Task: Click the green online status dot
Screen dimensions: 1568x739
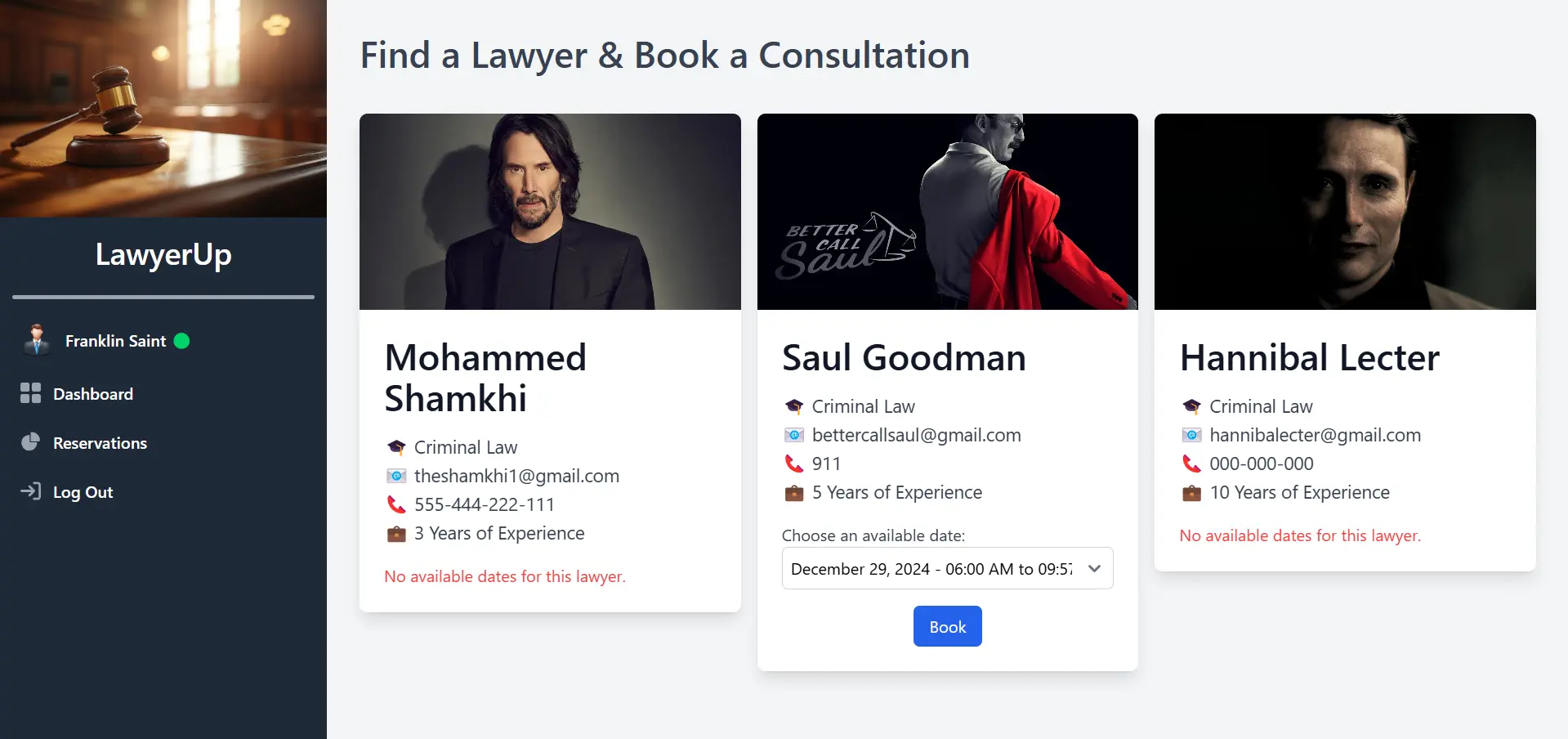Action: [182, 341]
